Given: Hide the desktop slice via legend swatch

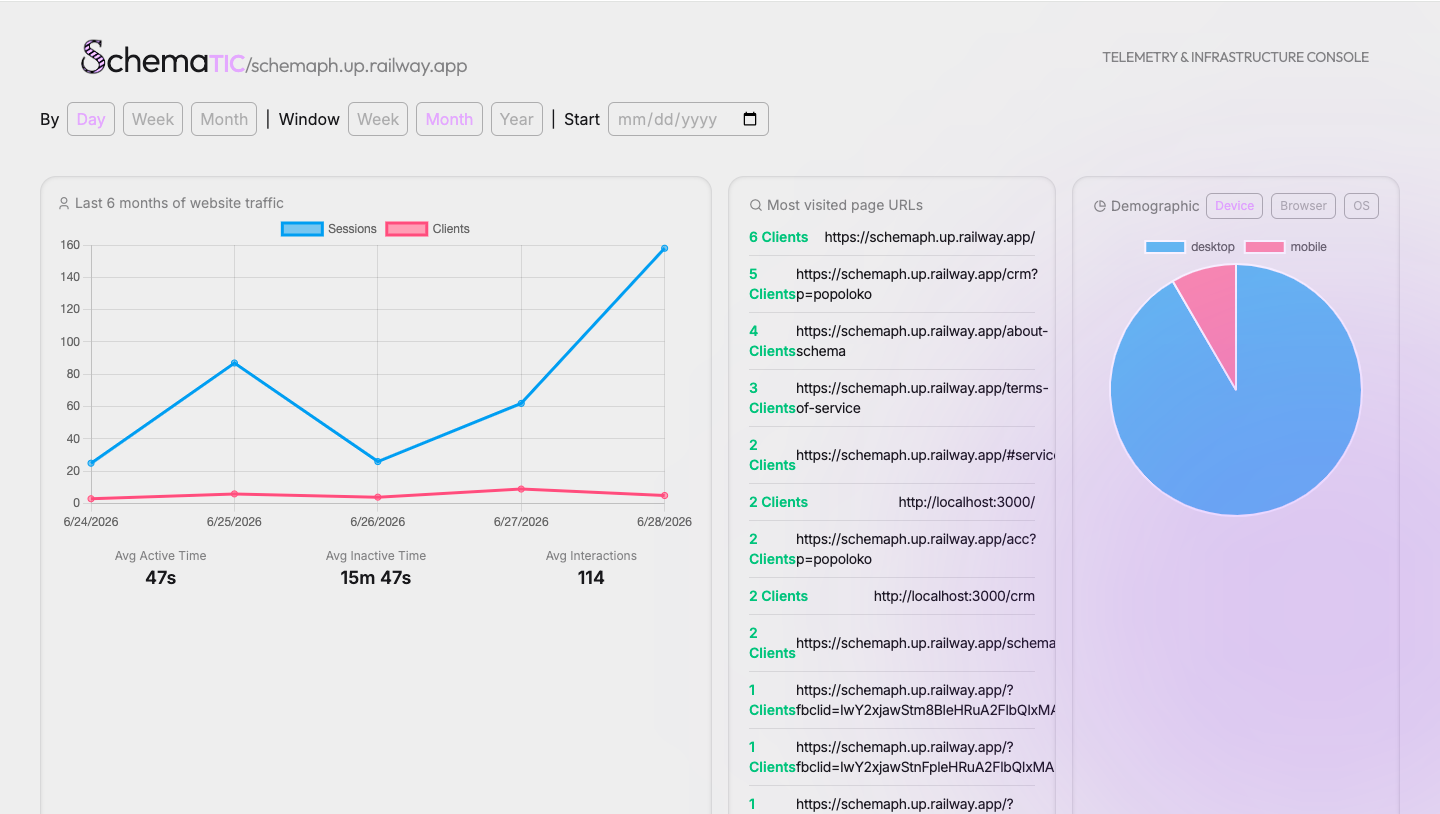Looking at the screenshot, I should click(x=1165, y=247).
